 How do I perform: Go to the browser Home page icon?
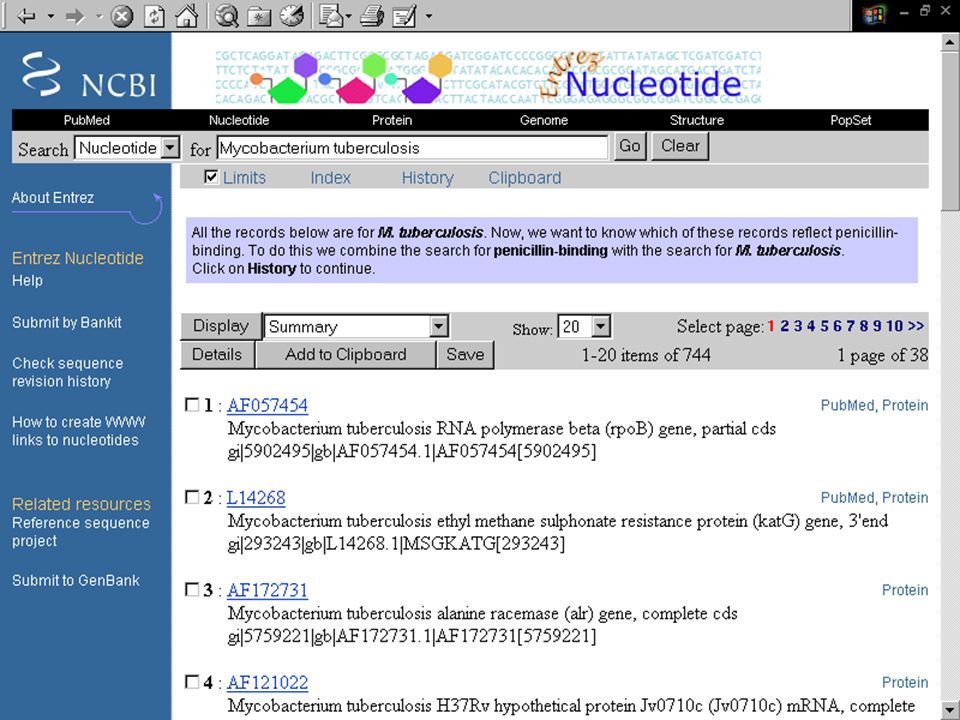tap(187, 16)
